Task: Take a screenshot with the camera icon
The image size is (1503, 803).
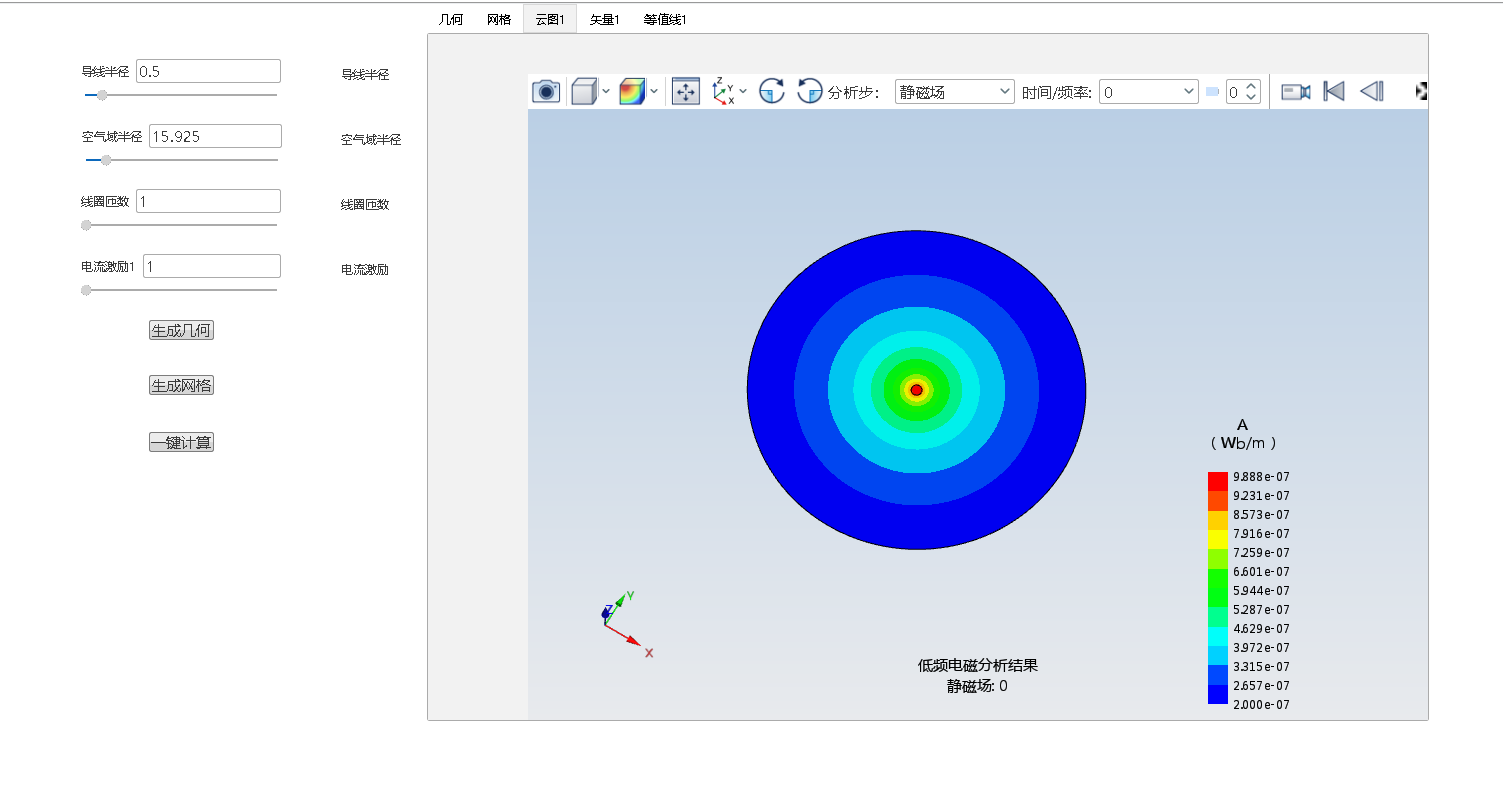Action: (545, 92)
